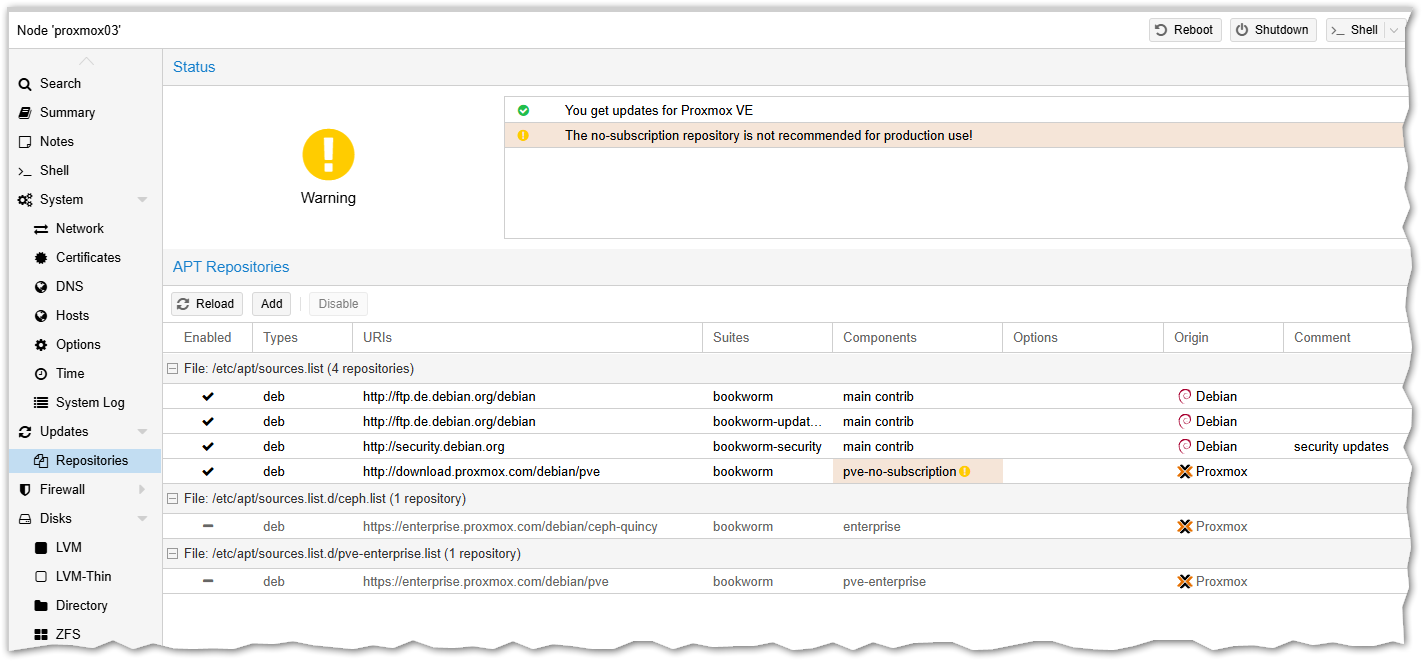Image resolution: width=1424 pixels, height=662 pixels.
Task: Click the yellow warning icon beside pve-no-subscription
Action: point(965,472)
